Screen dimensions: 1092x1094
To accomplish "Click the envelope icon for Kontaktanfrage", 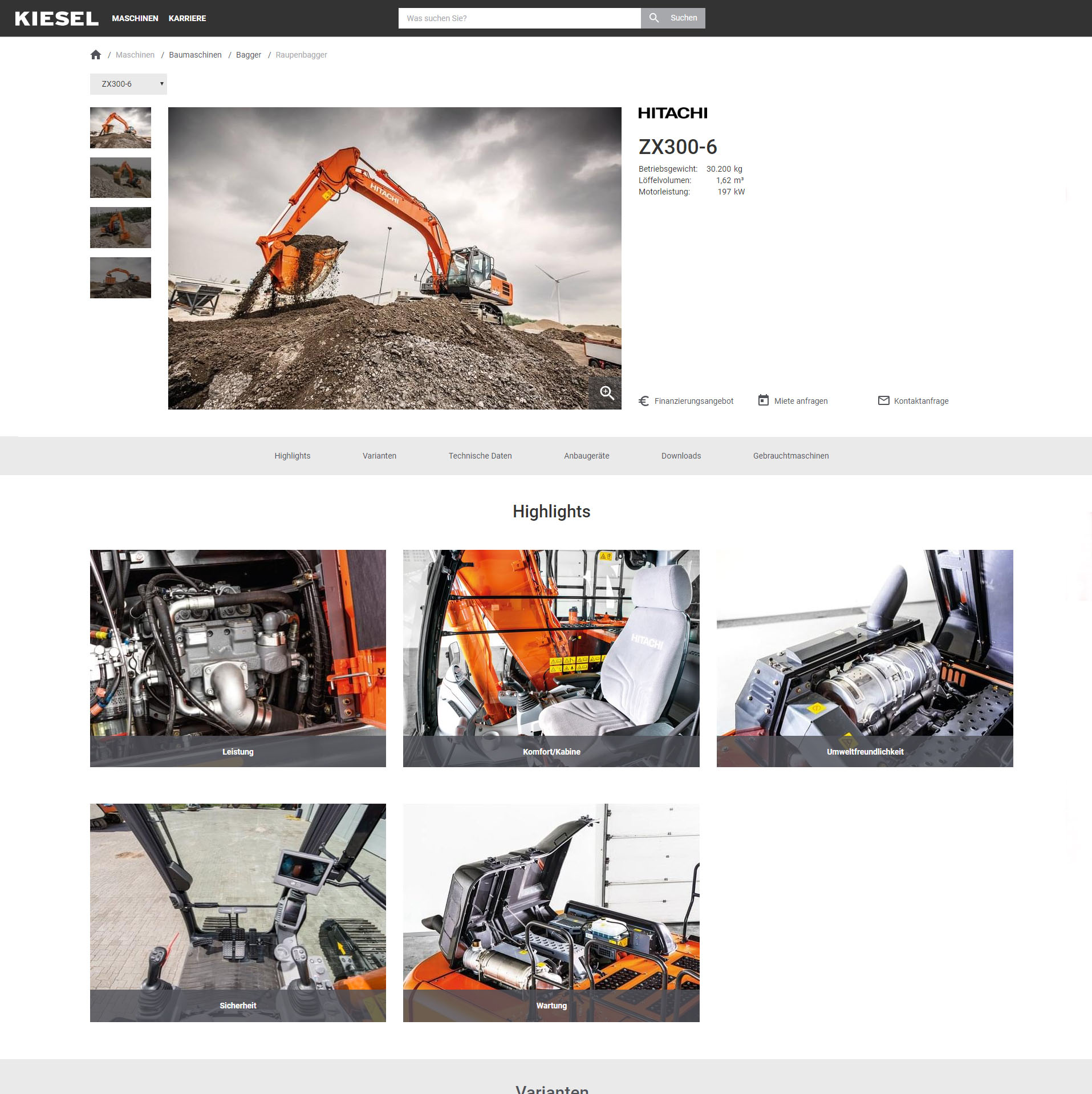I will coord(883,400).
